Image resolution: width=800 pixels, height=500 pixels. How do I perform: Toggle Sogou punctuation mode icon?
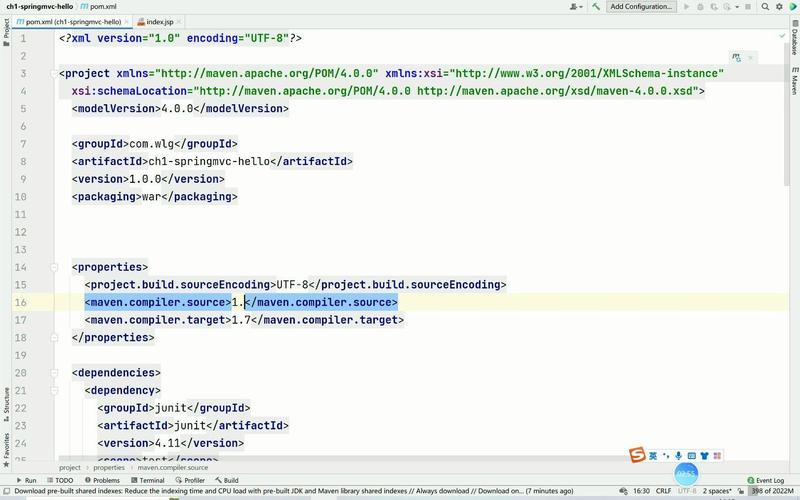(x=666, y=456)
